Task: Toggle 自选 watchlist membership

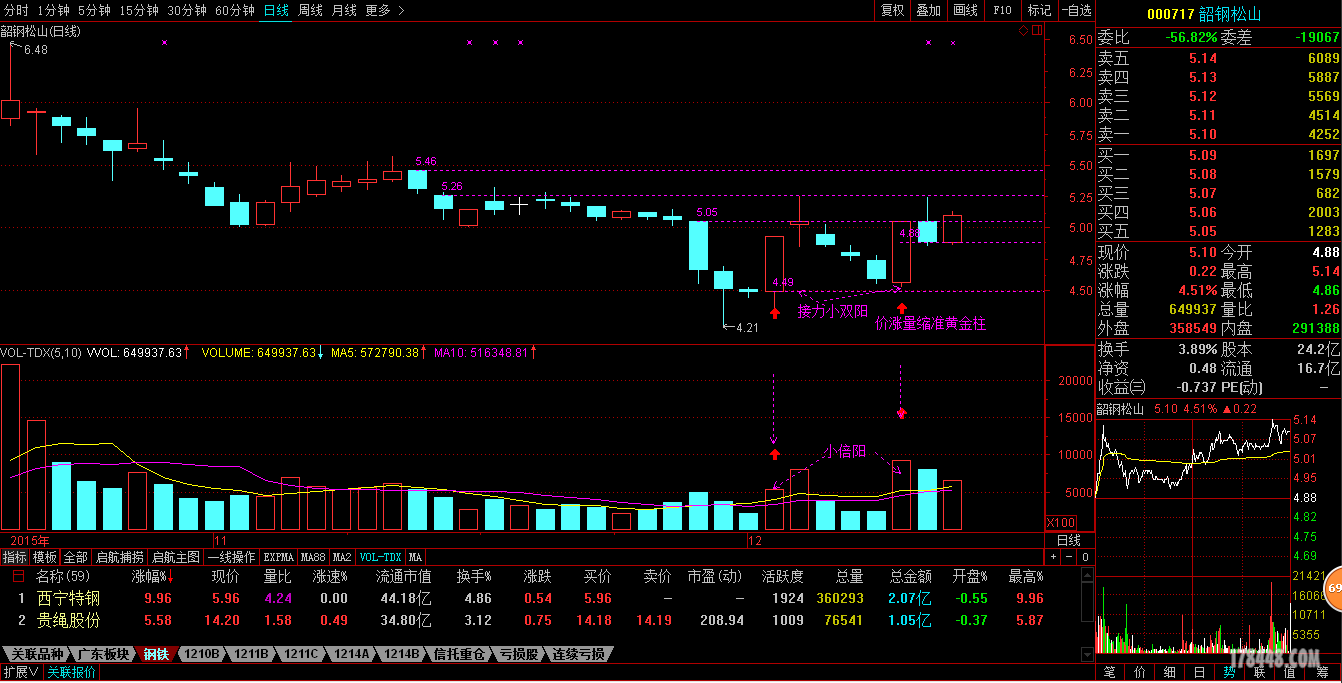Action: tap(1076, 10)
